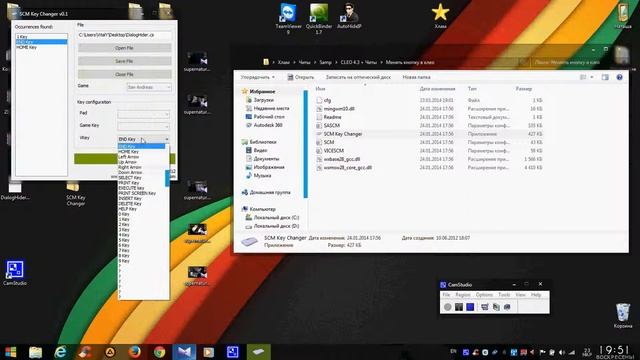Select cfg file in Explorer list
Viewport: 640px width, 360px height.
coord(327,100)
